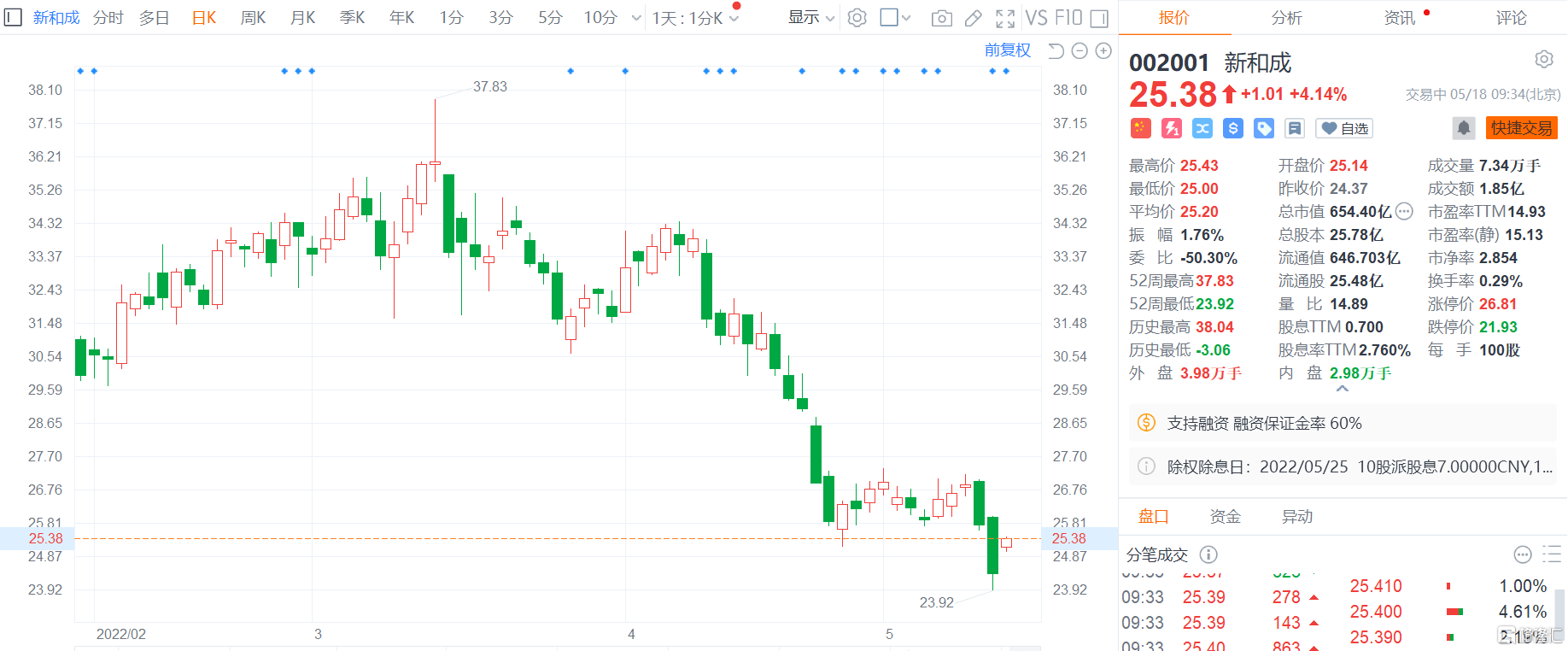Viewport: 1568px width, 651px height.
Task: Click the blue dollar sign badge
Action: [1232, 128]
